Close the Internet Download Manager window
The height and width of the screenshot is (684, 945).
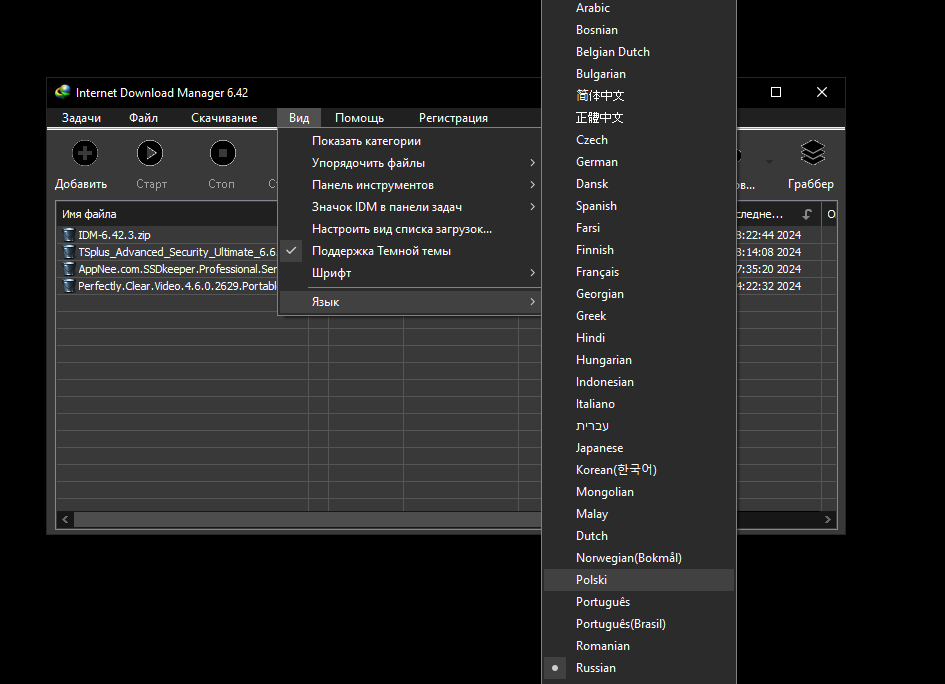click(x=821, y=92)
